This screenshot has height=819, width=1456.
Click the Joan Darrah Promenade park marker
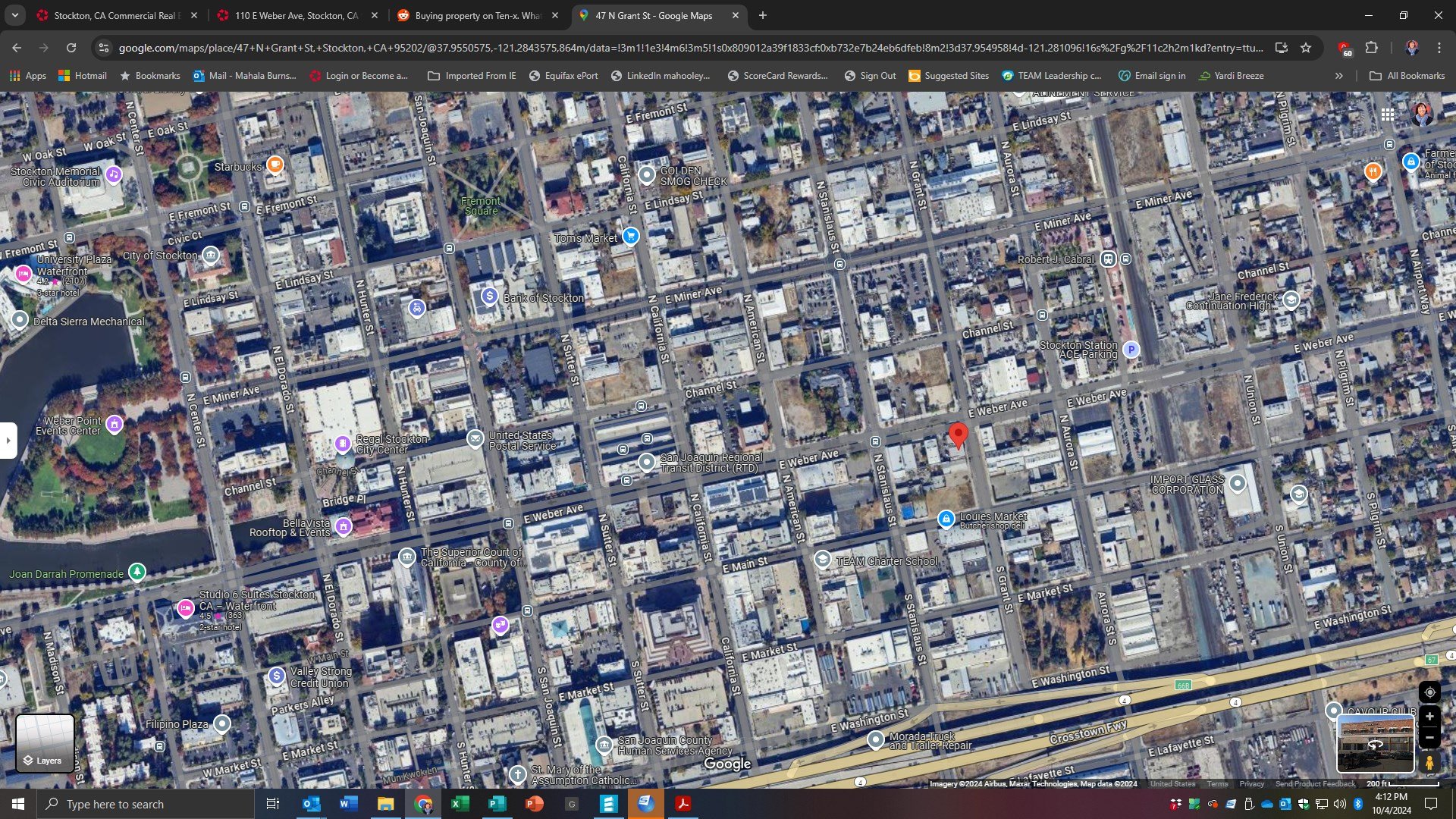137,572
